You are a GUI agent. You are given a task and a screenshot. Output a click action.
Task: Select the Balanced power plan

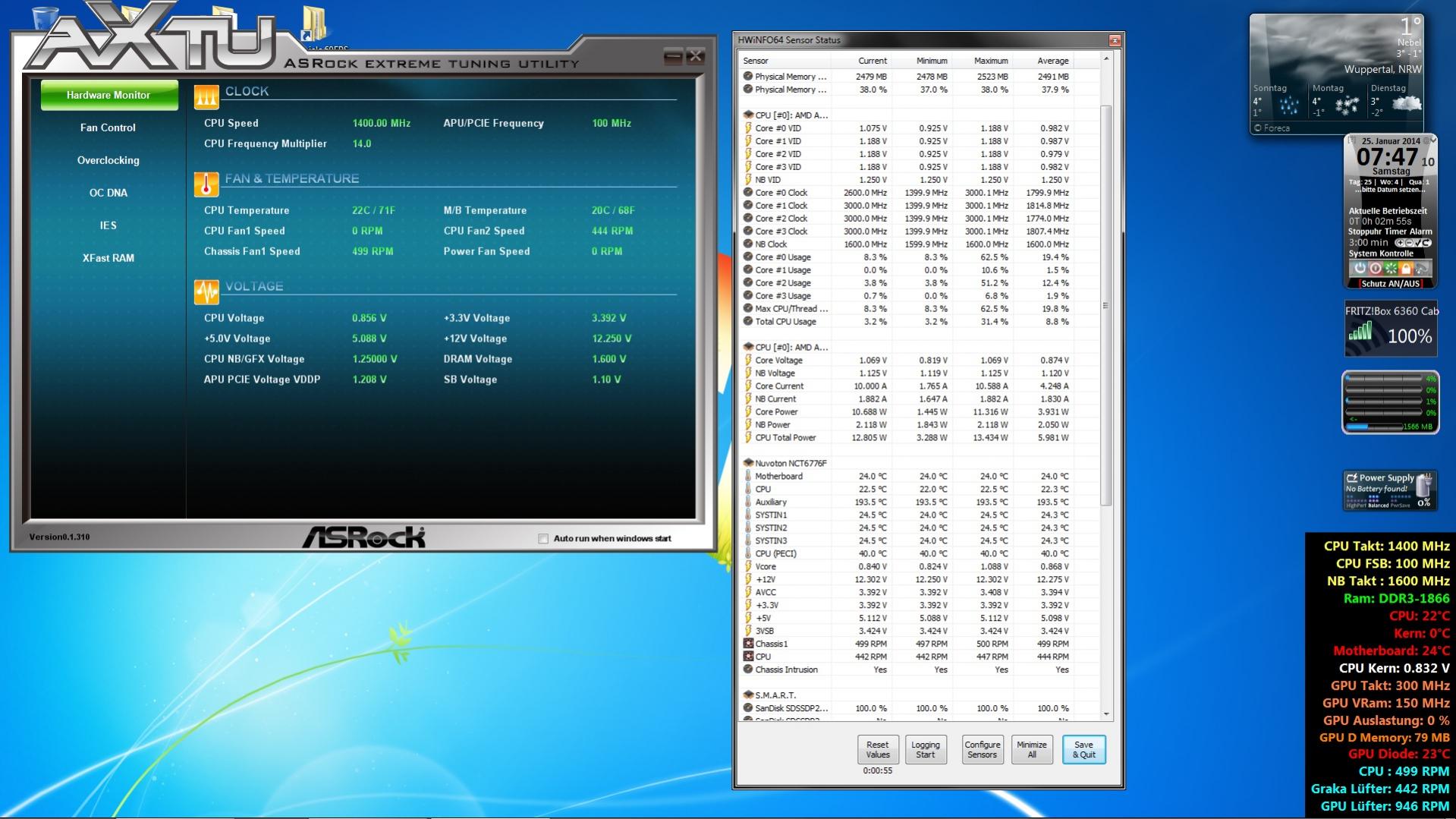click(x=1379, y=506)
